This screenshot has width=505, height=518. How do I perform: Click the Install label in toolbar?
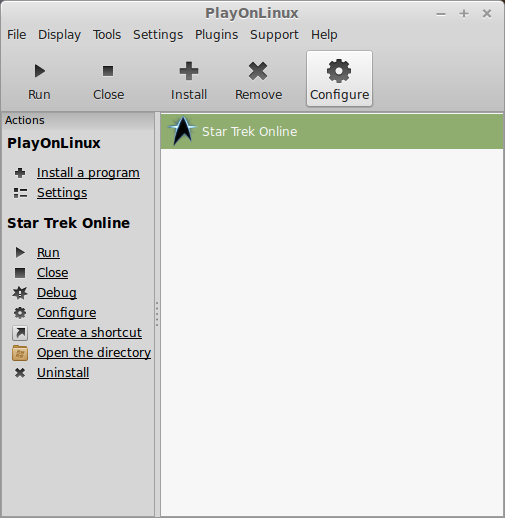[x=189, y=95]
